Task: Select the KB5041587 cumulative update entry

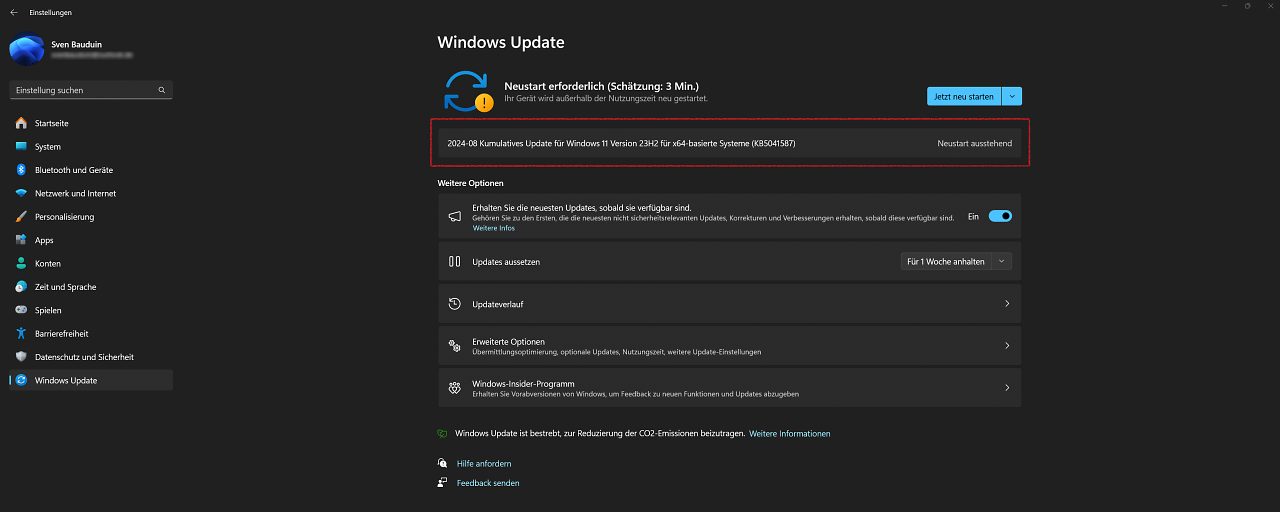Action: (x=729, y=143)
